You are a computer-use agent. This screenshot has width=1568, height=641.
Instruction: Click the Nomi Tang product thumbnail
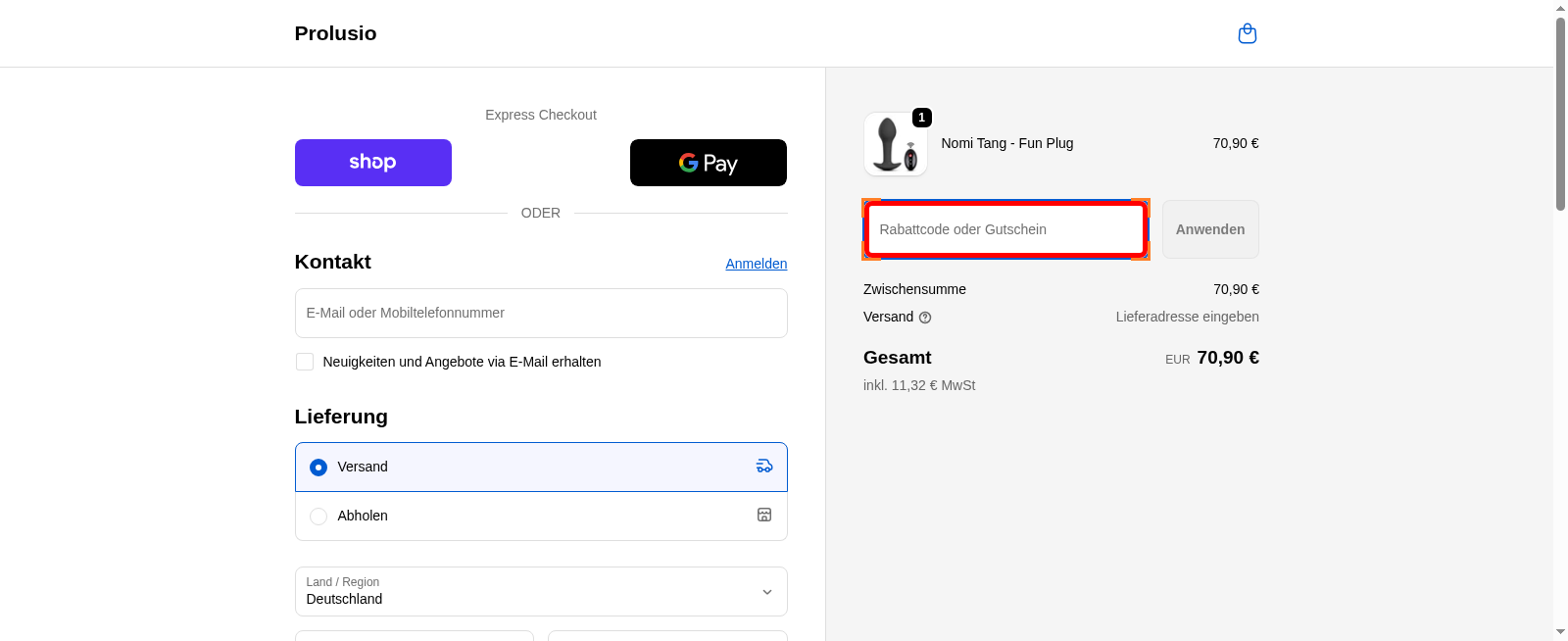coord(895,144)
